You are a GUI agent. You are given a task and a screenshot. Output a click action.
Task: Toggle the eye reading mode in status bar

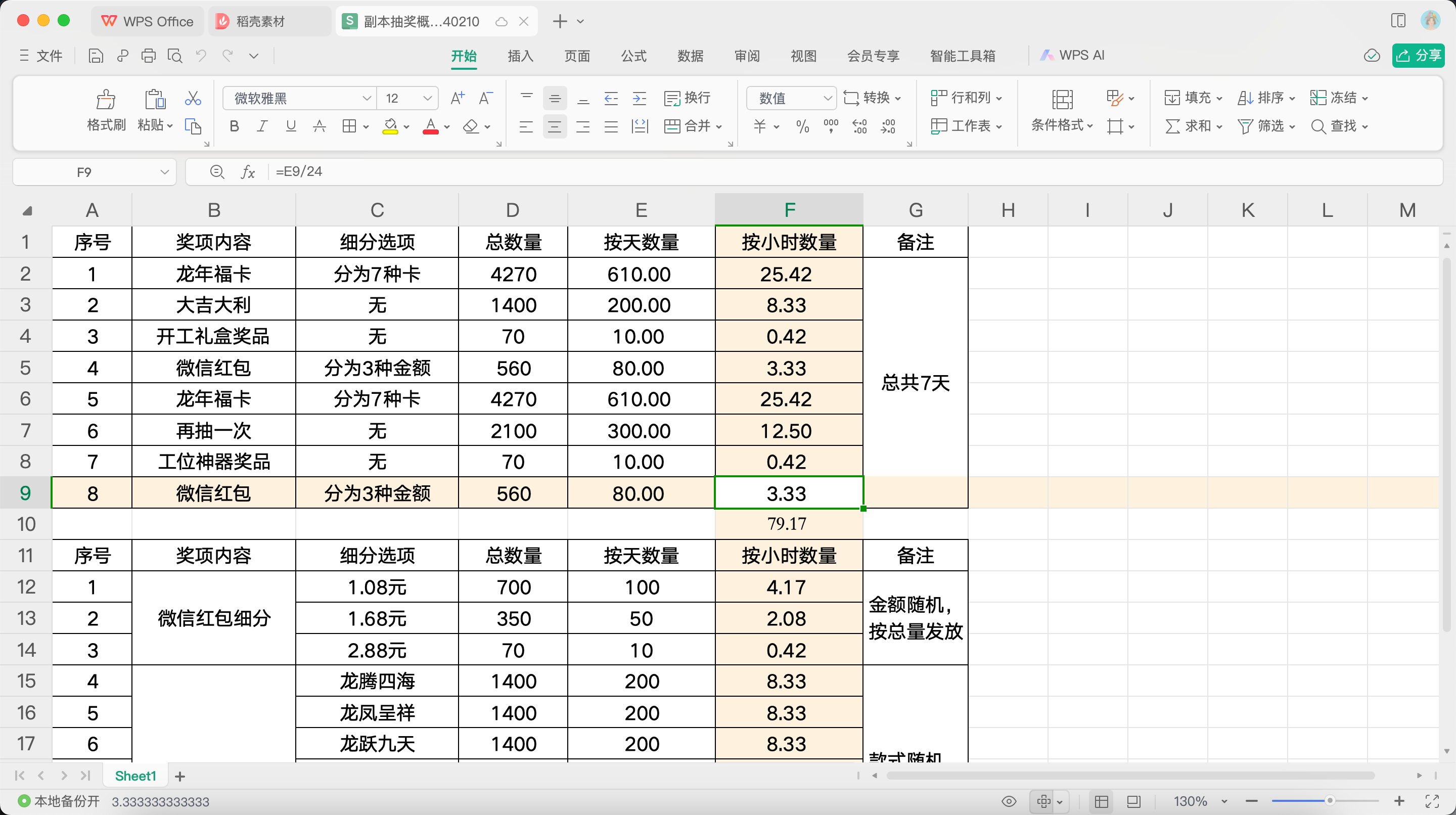pos(1009,801)
